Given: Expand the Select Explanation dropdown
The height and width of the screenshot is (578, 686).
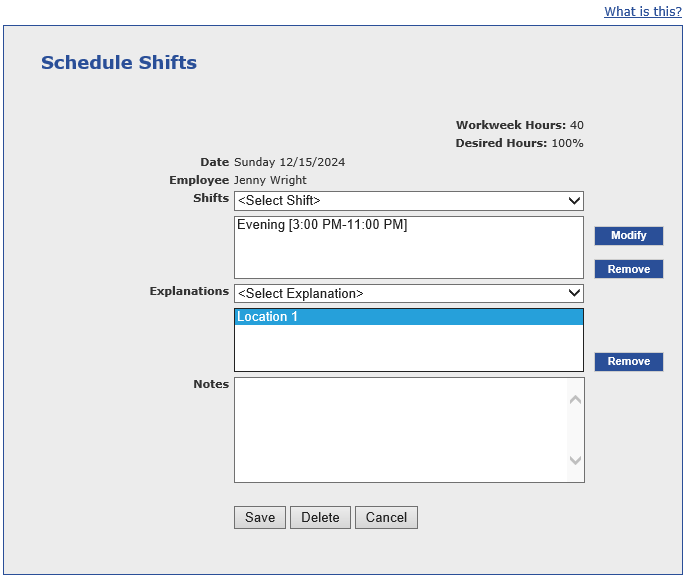Looking at the screenshot, I should pos(408,294).
